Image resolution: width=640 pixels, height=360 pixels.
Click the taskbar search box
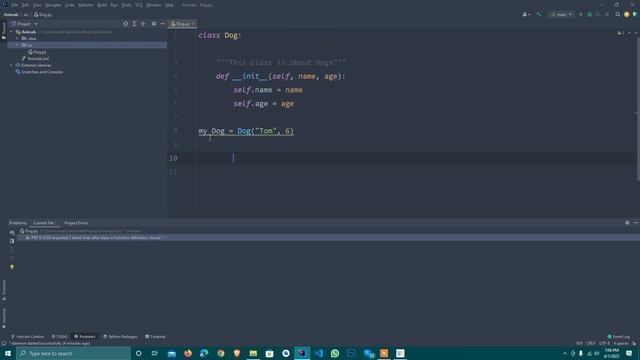coord(73,353)
